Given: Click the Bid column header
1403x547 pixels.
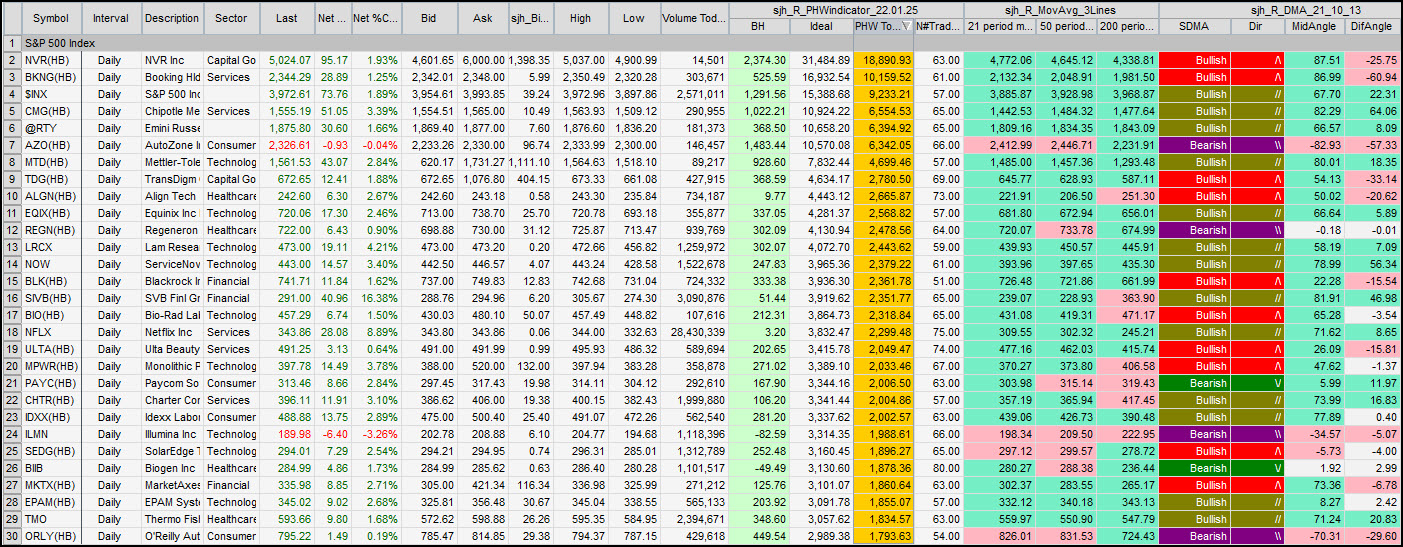Looking at the screenshot, I should coord(429,18).
